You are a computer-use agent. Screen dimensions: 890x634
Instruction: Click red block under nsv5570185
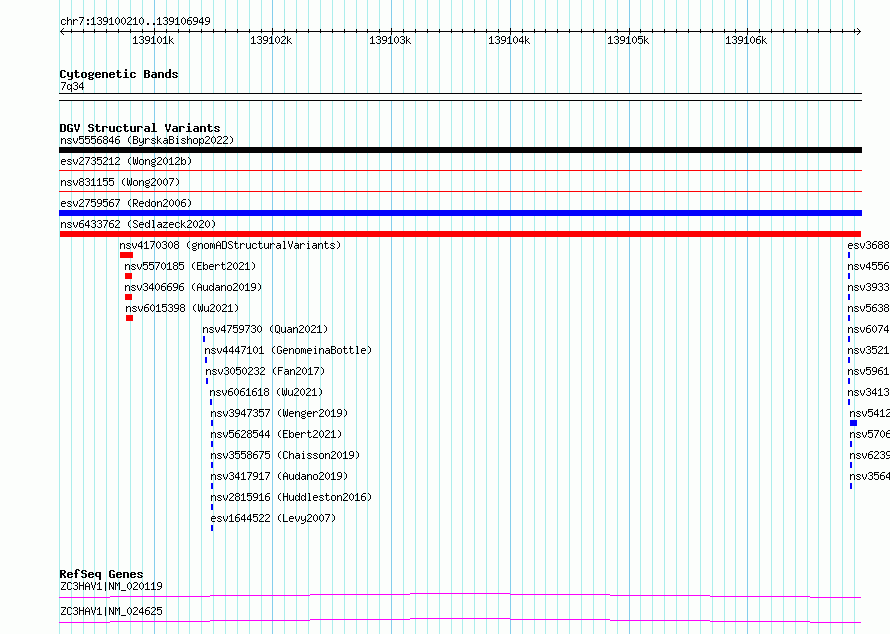click(x=128, y=276)
